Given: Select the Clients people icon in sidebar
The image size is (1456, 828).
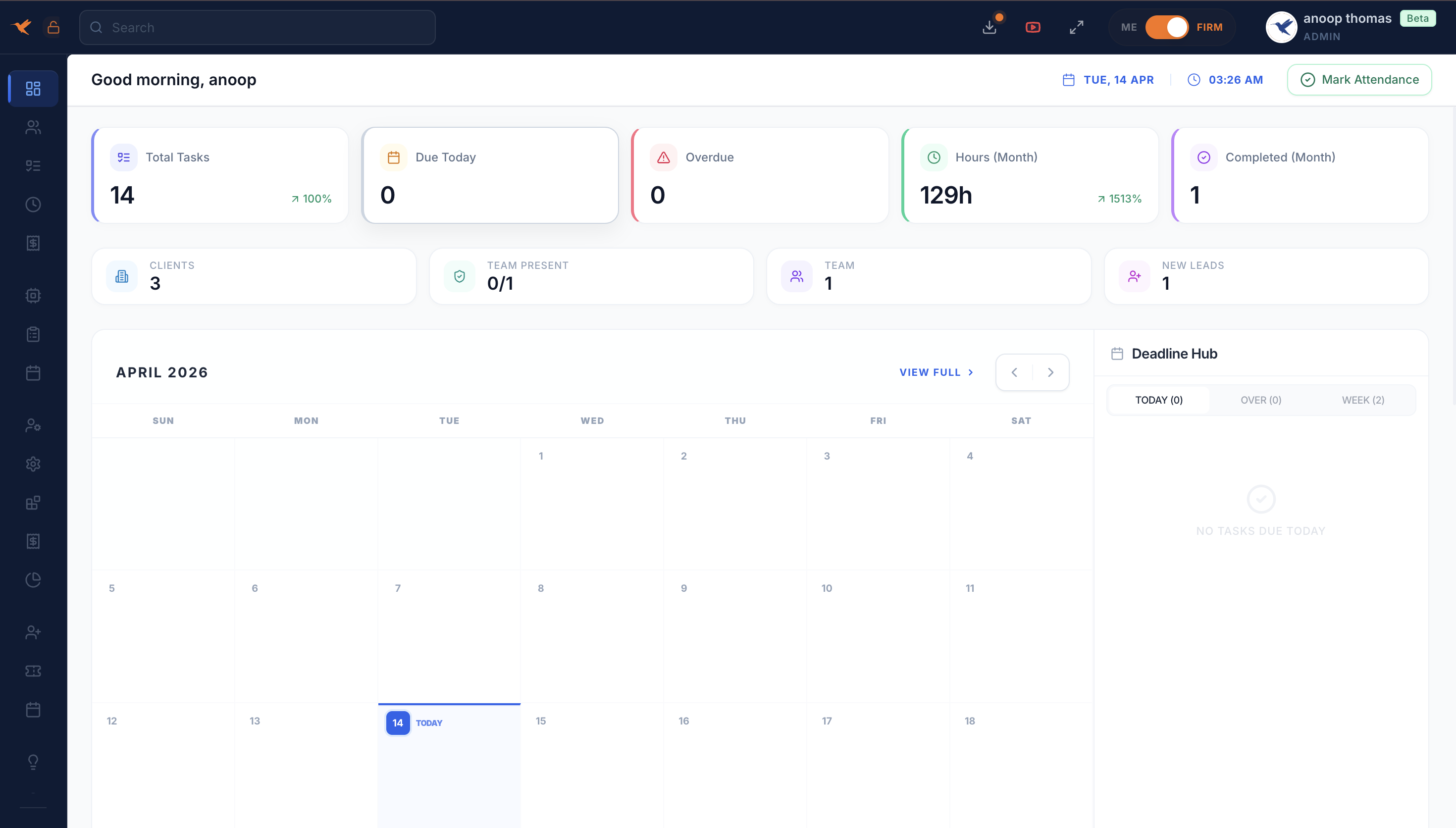Looking at the screenshot, I should tap(32, 127).
